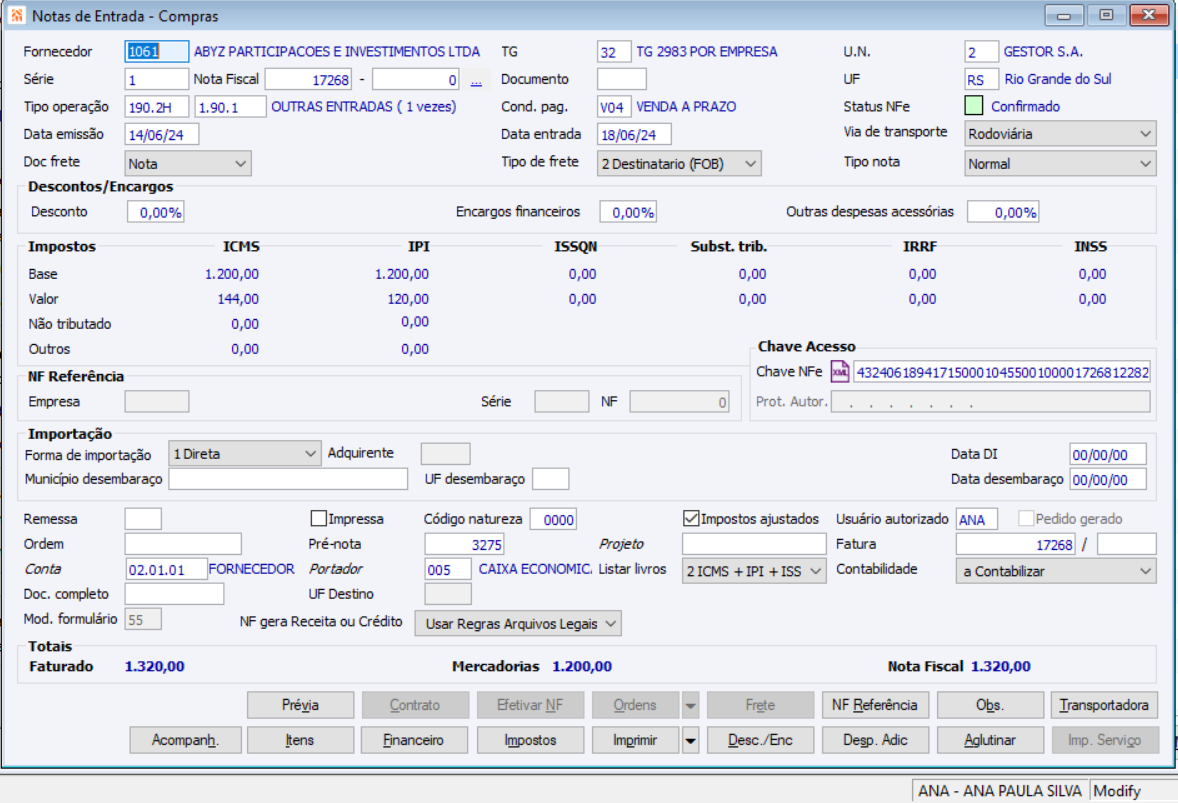The height and width of the screenshot is (803, 1178).
Task: Click the Contrato button
Action: point(415,705)
